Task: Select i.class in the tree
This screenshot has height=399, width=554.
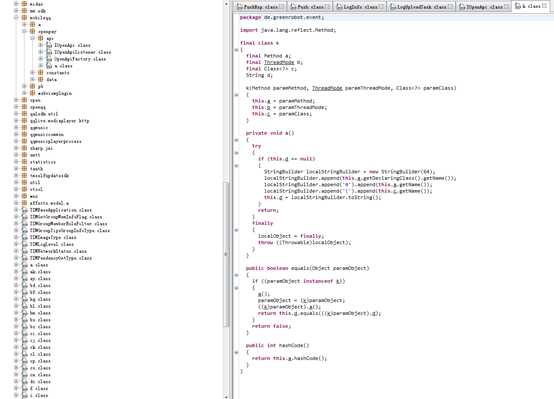Action: coord(39,395)
